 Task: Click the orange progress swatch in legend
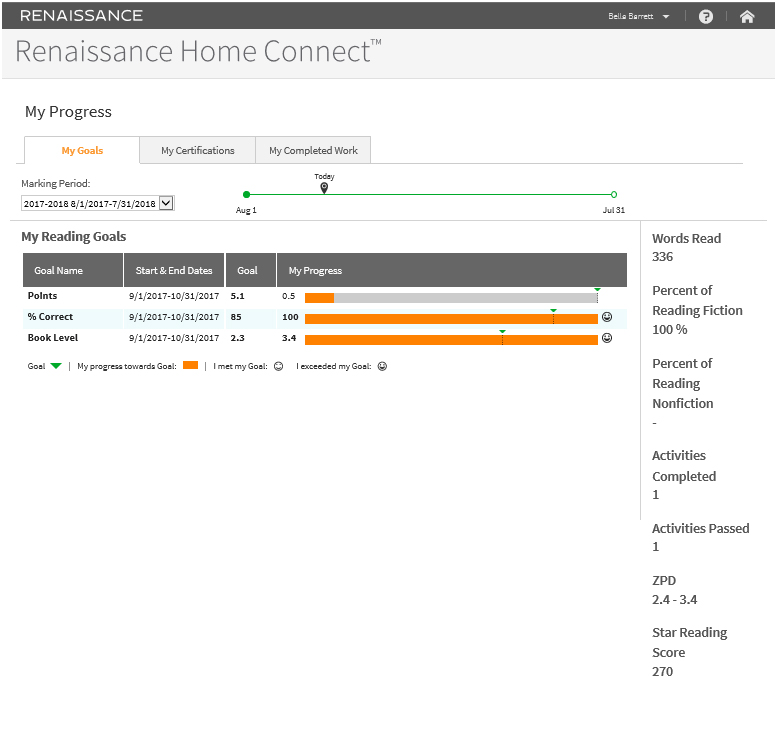[190, 366]
